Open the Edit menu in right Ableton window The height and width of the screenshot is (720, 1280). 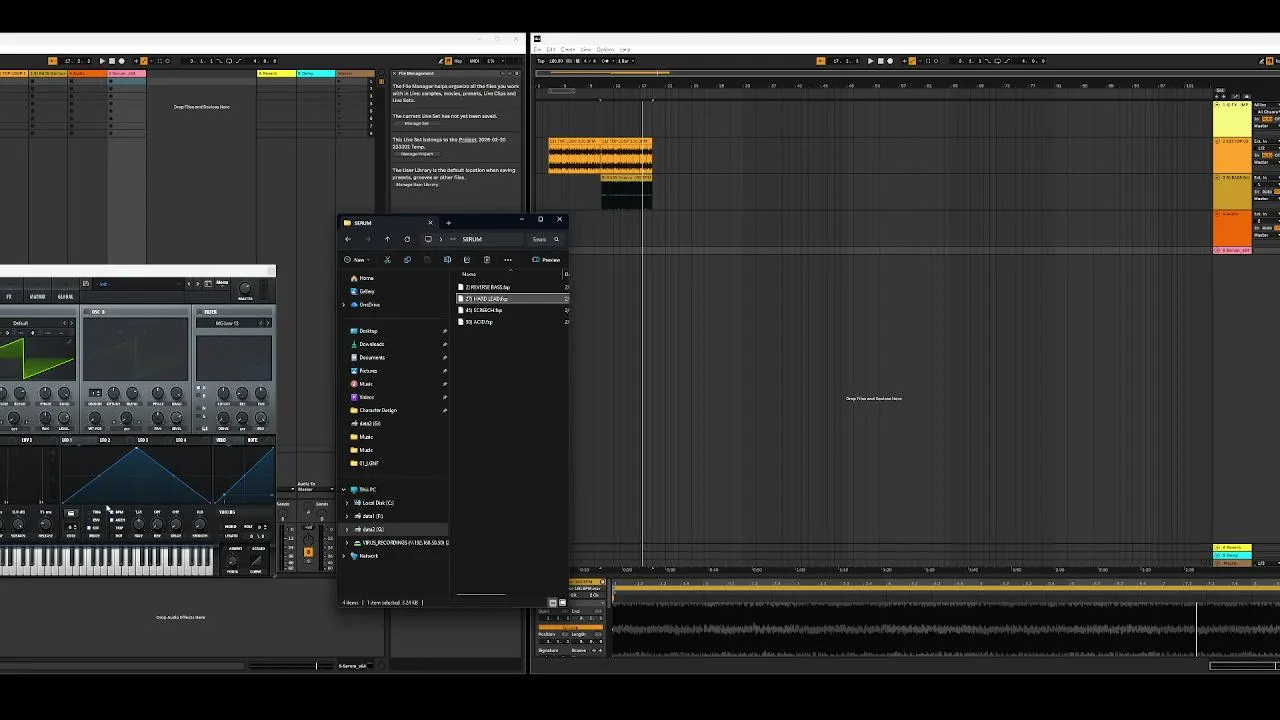(551, 49)
